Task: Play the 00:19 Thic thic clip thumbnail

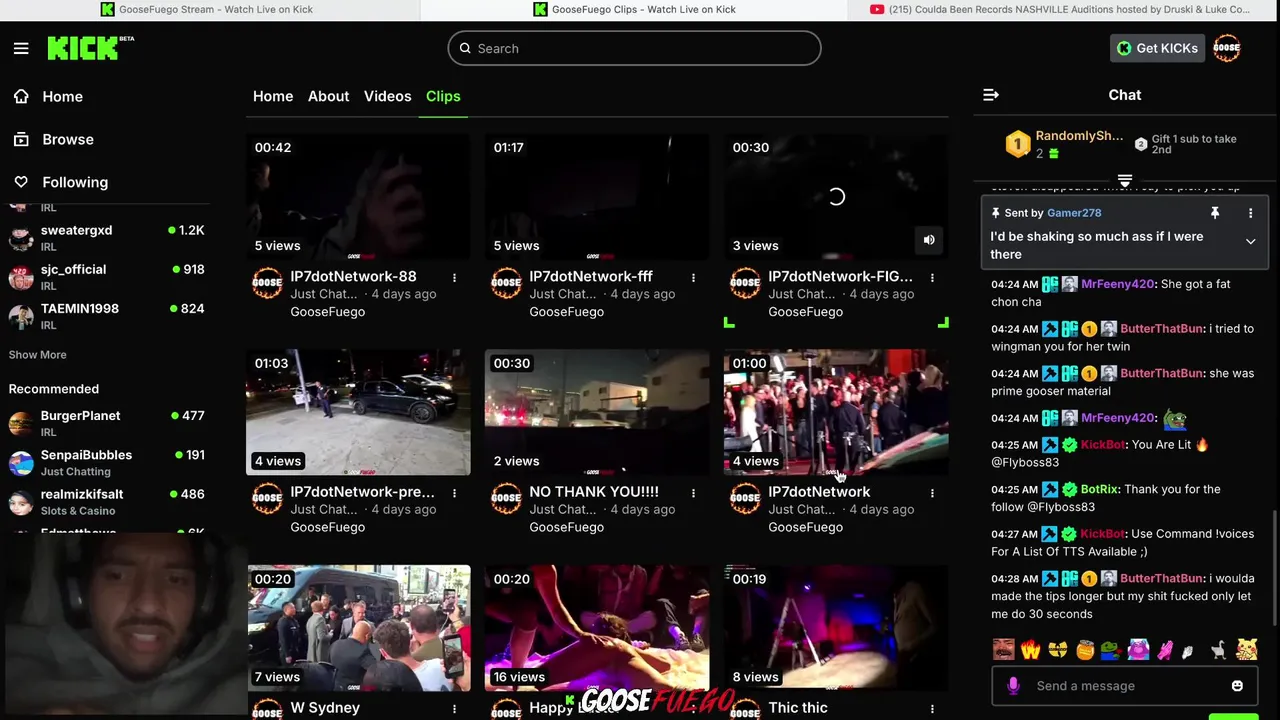Action: 836,628
